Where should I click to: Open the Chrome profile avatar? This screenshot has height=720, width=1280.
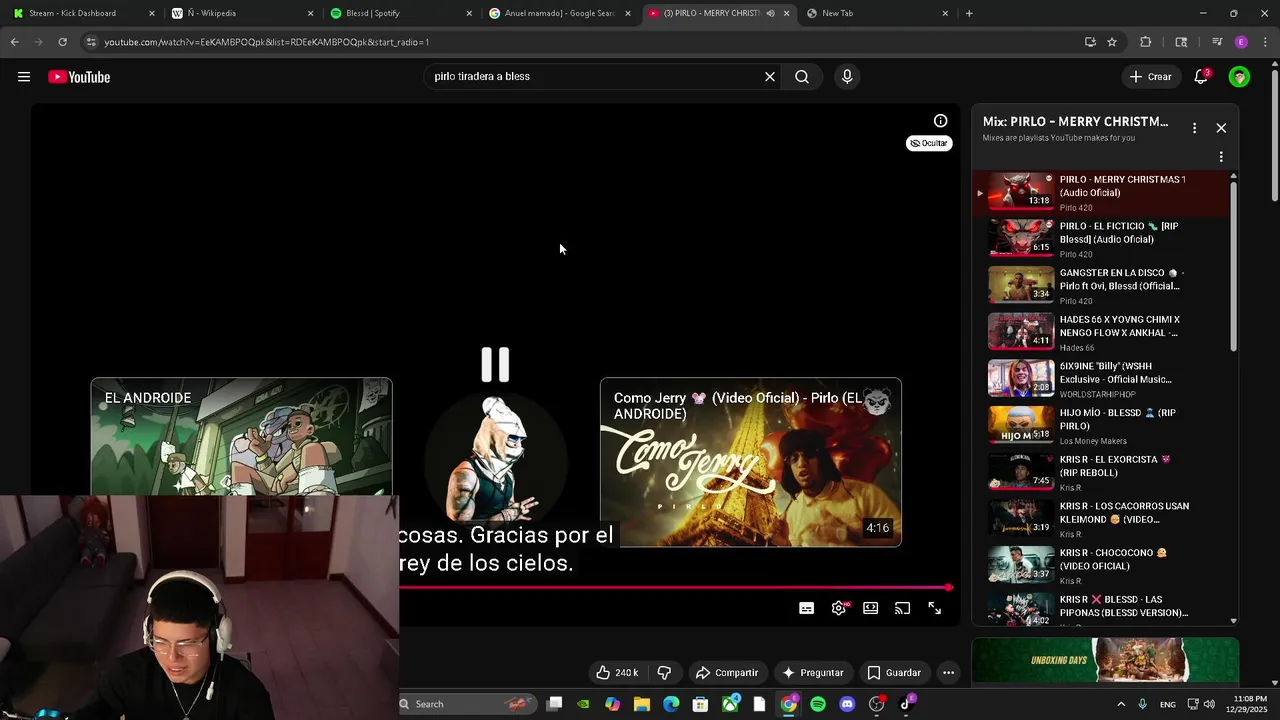tap(1241, 42)
